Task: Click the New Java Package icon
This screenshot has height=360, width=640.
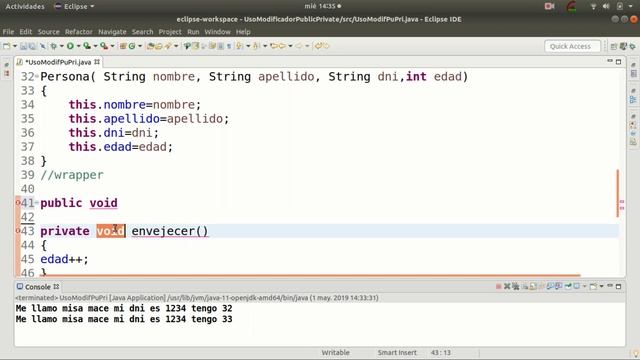Action: (x=122, y=46)
